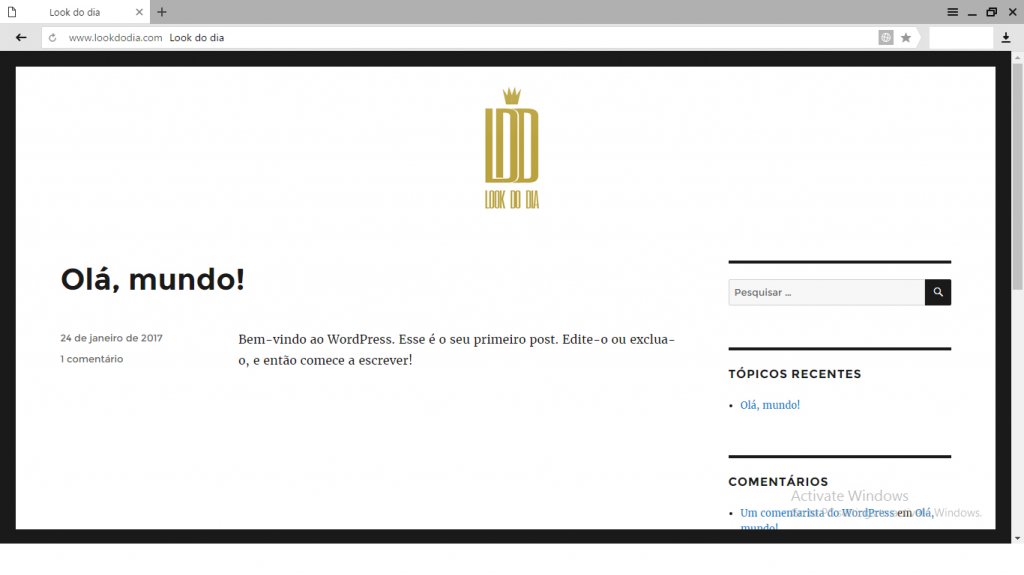Screen dimensions: 1024x575
Task: Click the Tópicos Recentes heading
Action: coord(795,374)
